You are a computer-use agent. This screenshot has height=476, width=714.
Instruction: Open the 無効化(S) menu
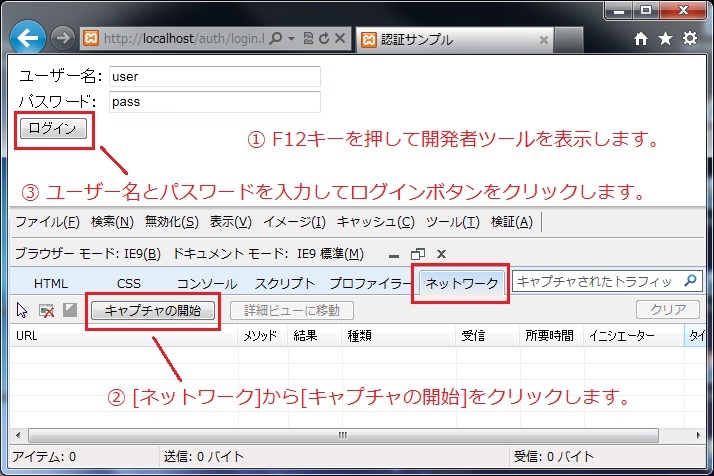click(x=172, y=222)
